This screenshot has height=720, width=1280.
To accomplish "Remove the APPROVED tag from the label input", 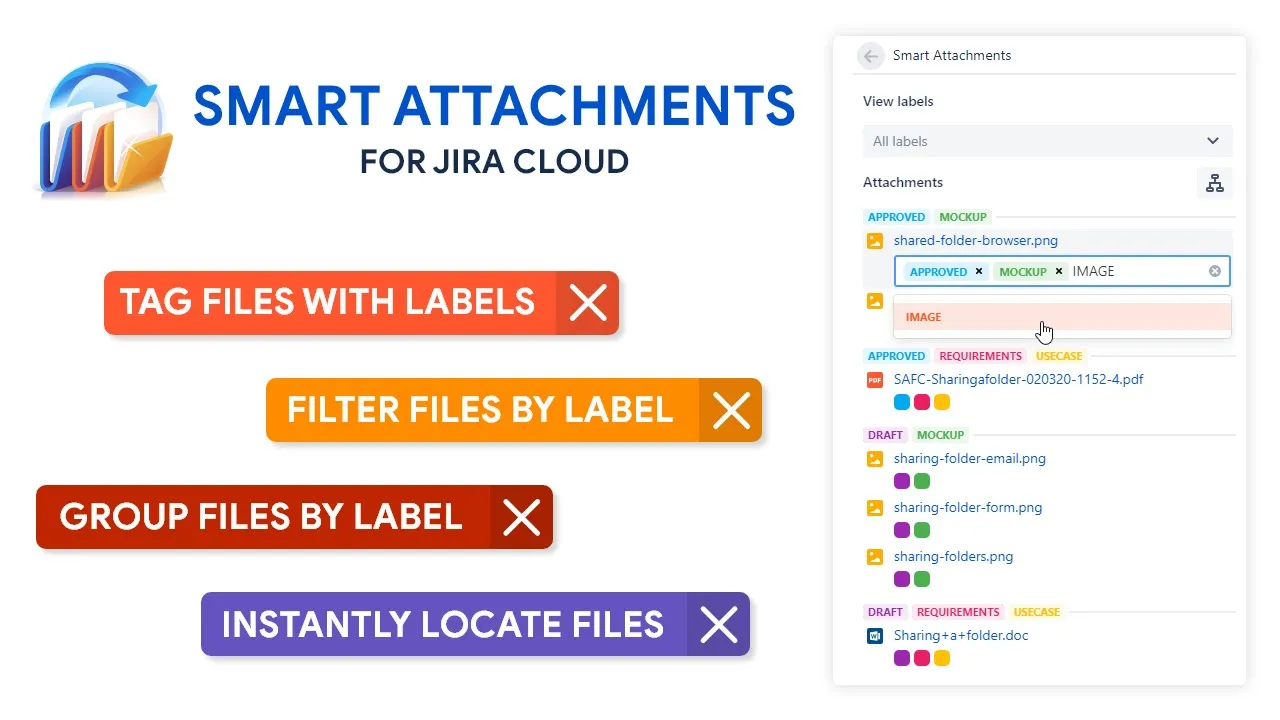I will point(979,271).
